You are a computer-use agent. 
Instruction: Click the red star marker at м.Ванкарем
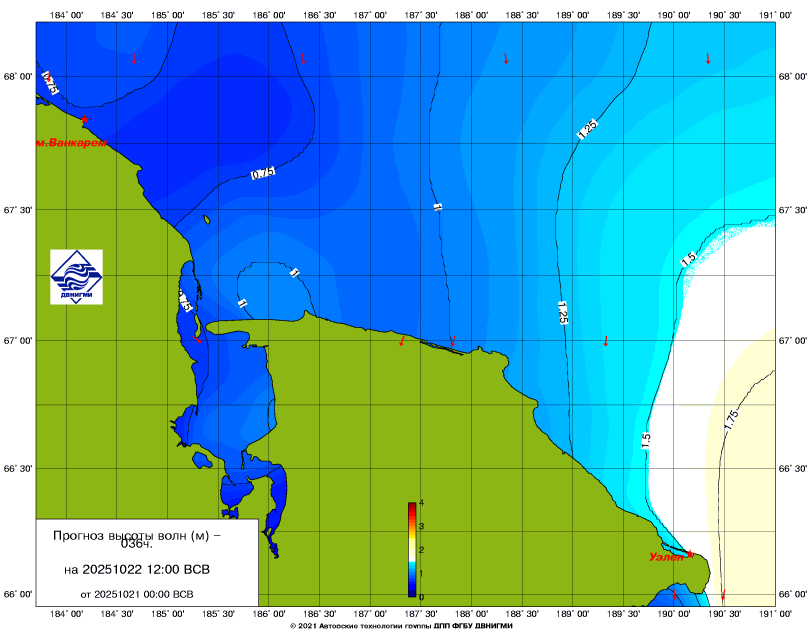85,119
